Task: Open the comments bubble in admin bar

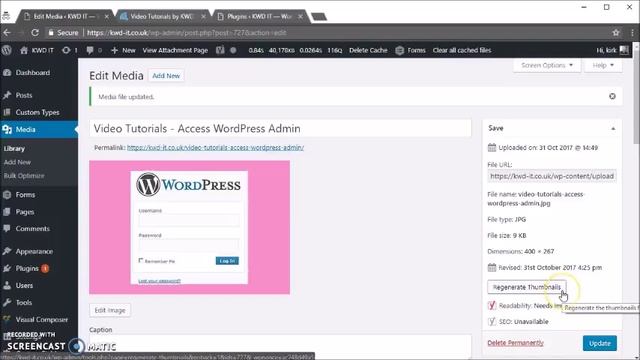Action: [x=90, y=50]
